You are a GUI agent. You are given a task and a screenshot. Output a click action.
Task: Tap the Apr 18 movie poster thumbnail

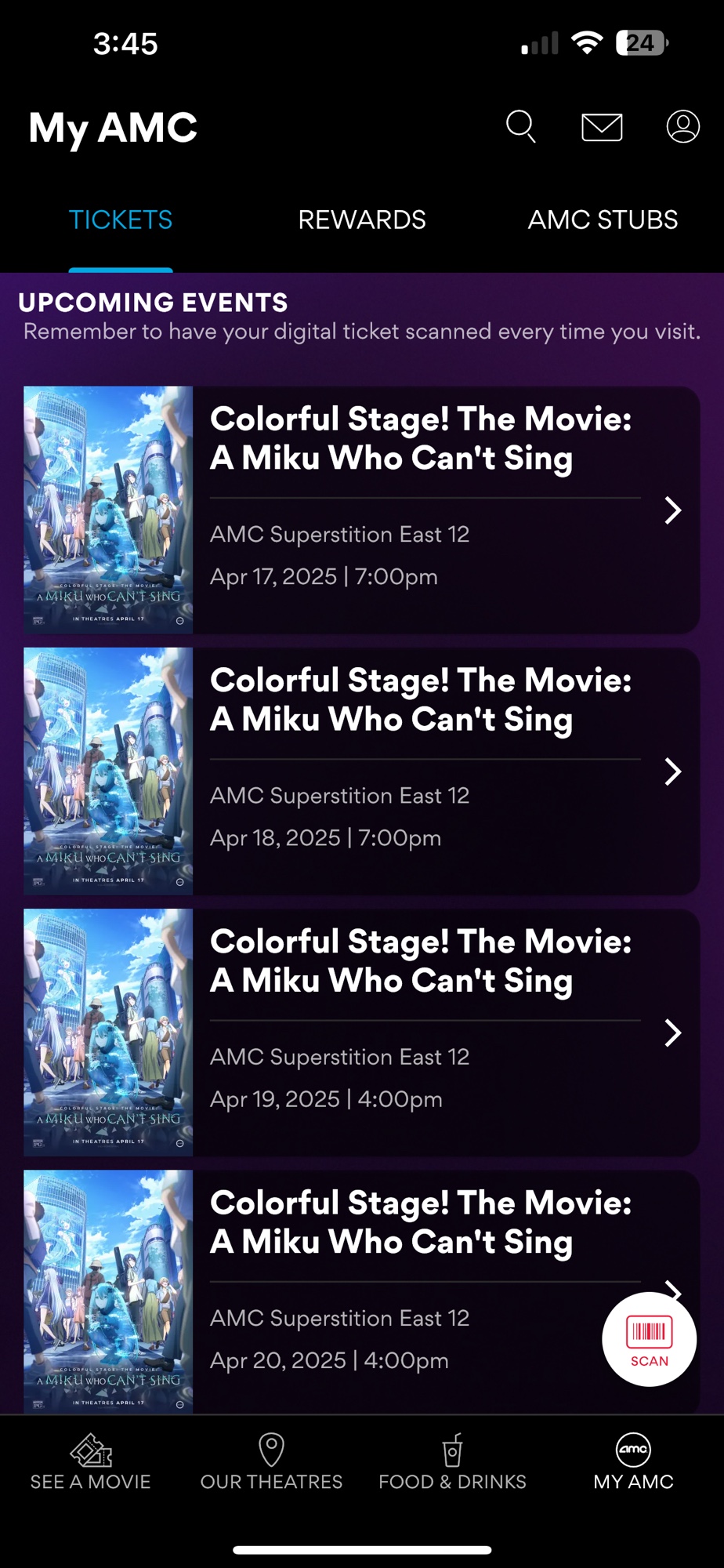coord(108,771)
